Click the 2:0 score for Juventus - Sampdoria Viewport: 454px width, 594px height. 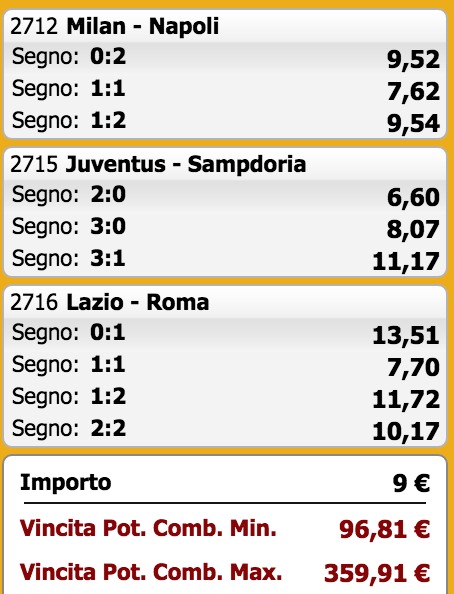[108, 194]
